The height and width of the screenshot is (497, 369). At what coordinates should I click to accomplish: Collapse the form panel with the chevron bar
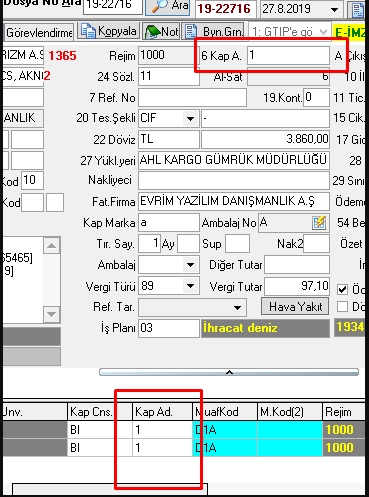click(x=229, y=372)
